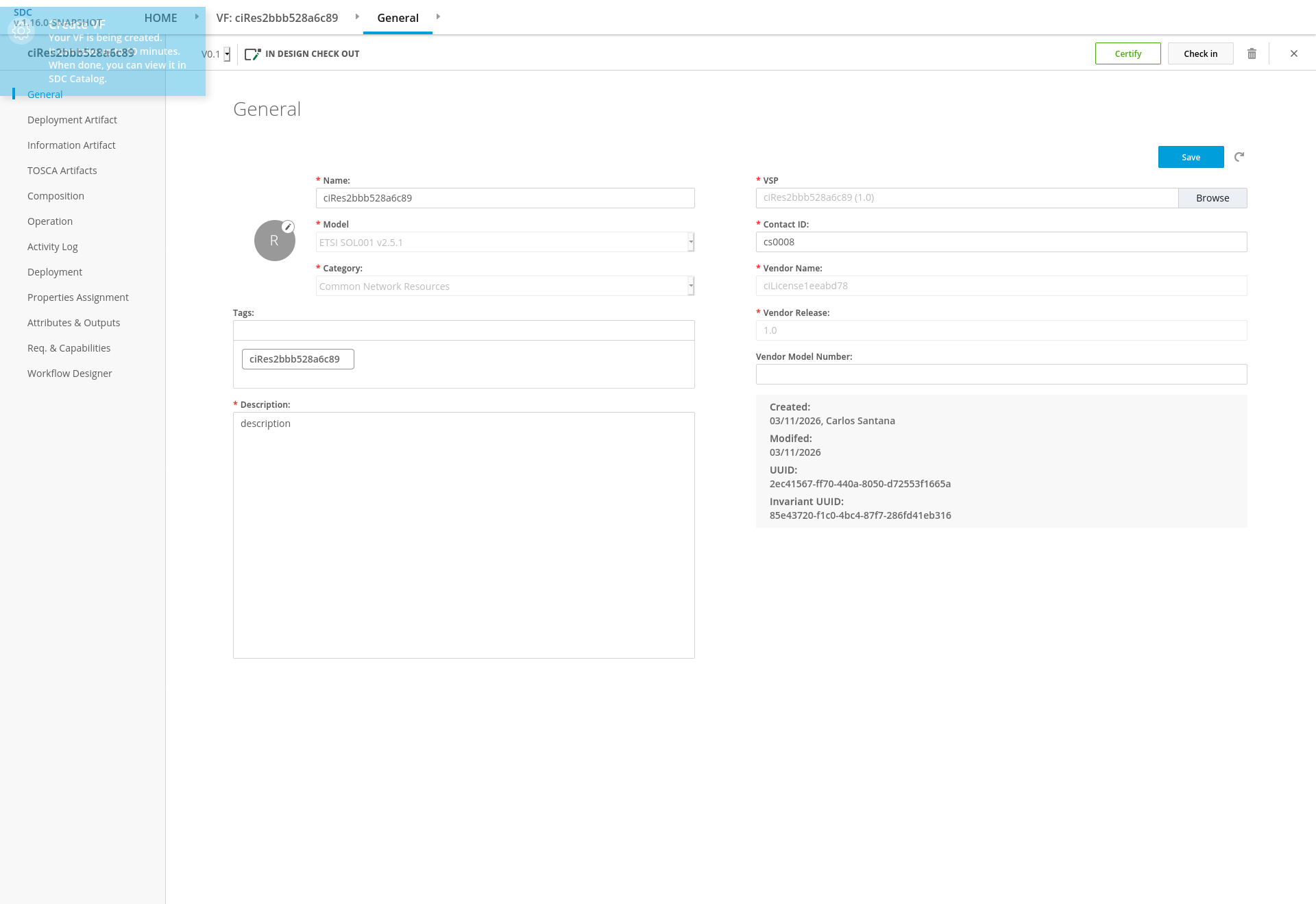This screenshot has height=904, width=1316.
Task: Browse for a VSP file
Action: [1212, 198]
